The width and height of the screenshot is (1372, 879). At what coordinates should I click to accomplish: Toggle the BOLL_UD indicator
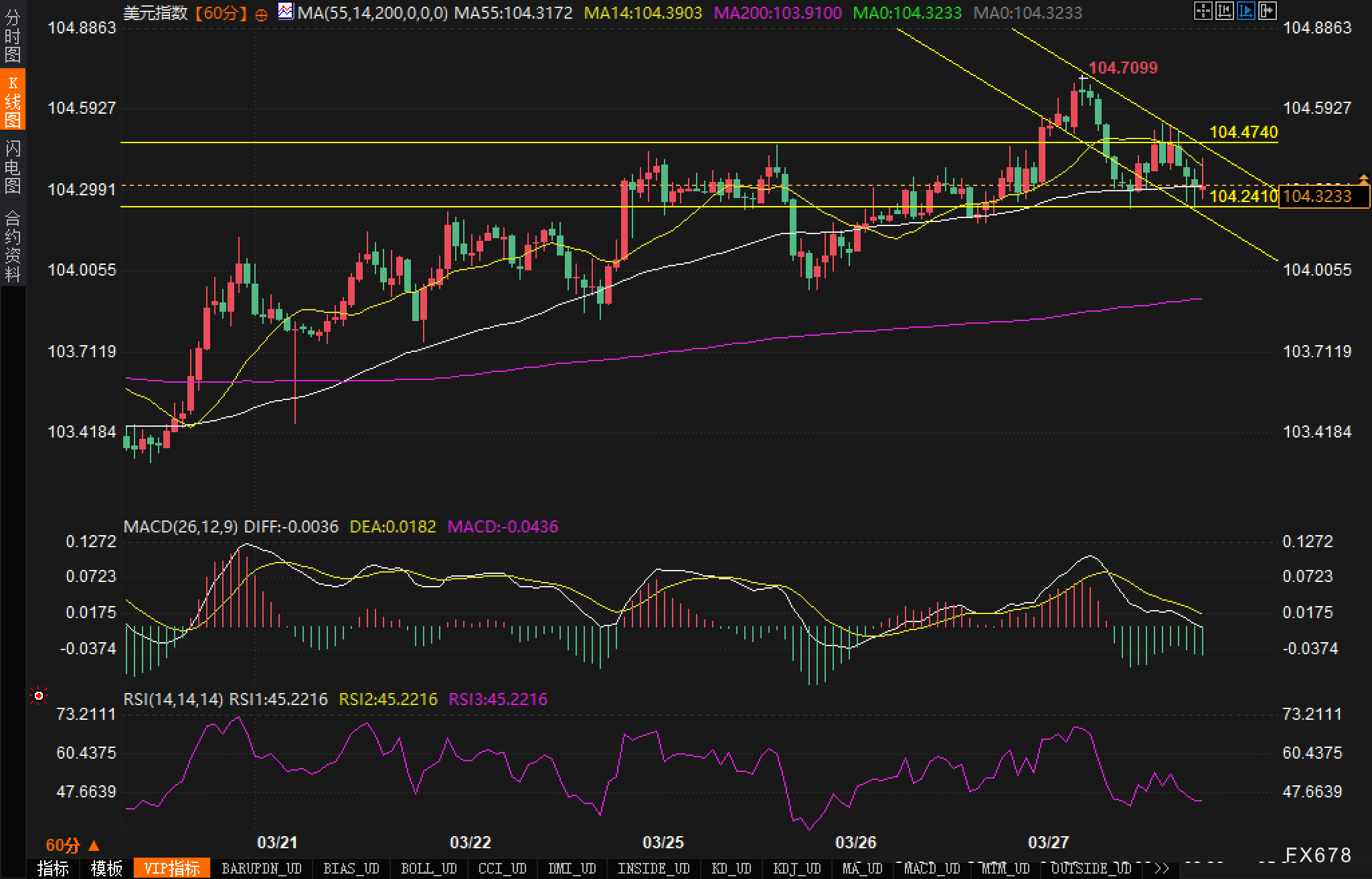pos(428,868)
